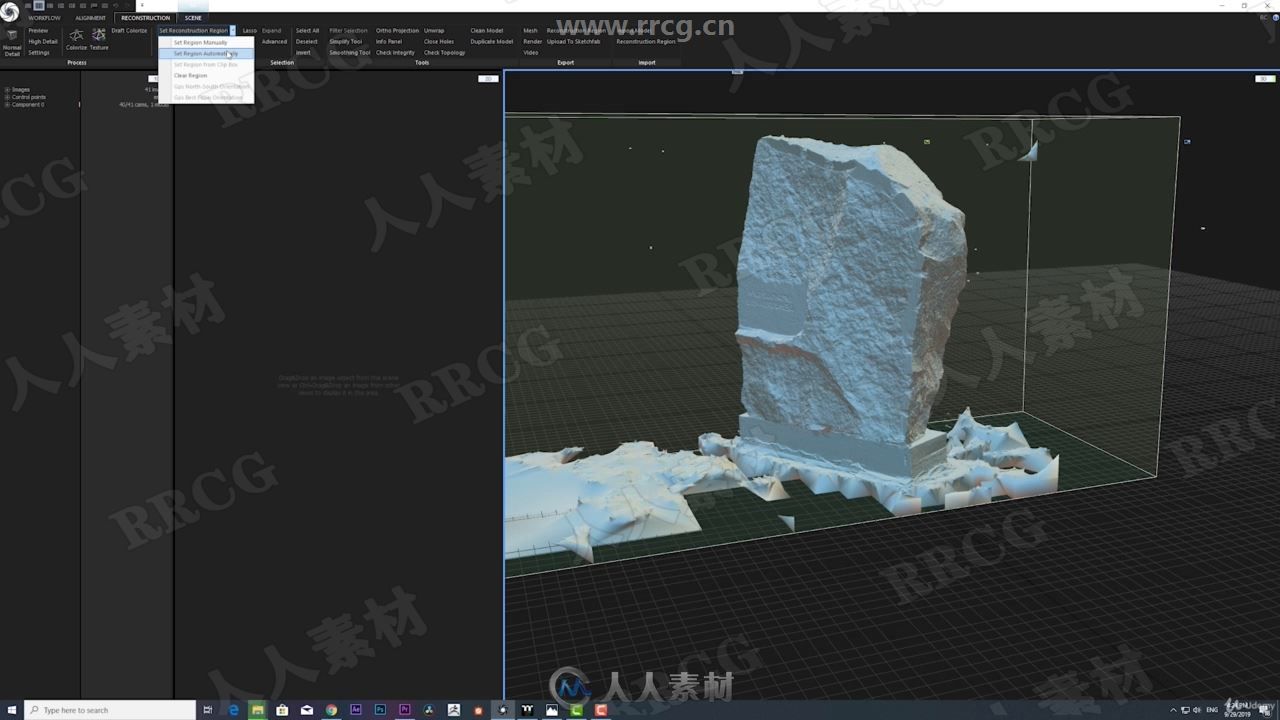Click the Normal Detail reconstruction icon
Screen dimensions: 1280x720
point(12,42)
